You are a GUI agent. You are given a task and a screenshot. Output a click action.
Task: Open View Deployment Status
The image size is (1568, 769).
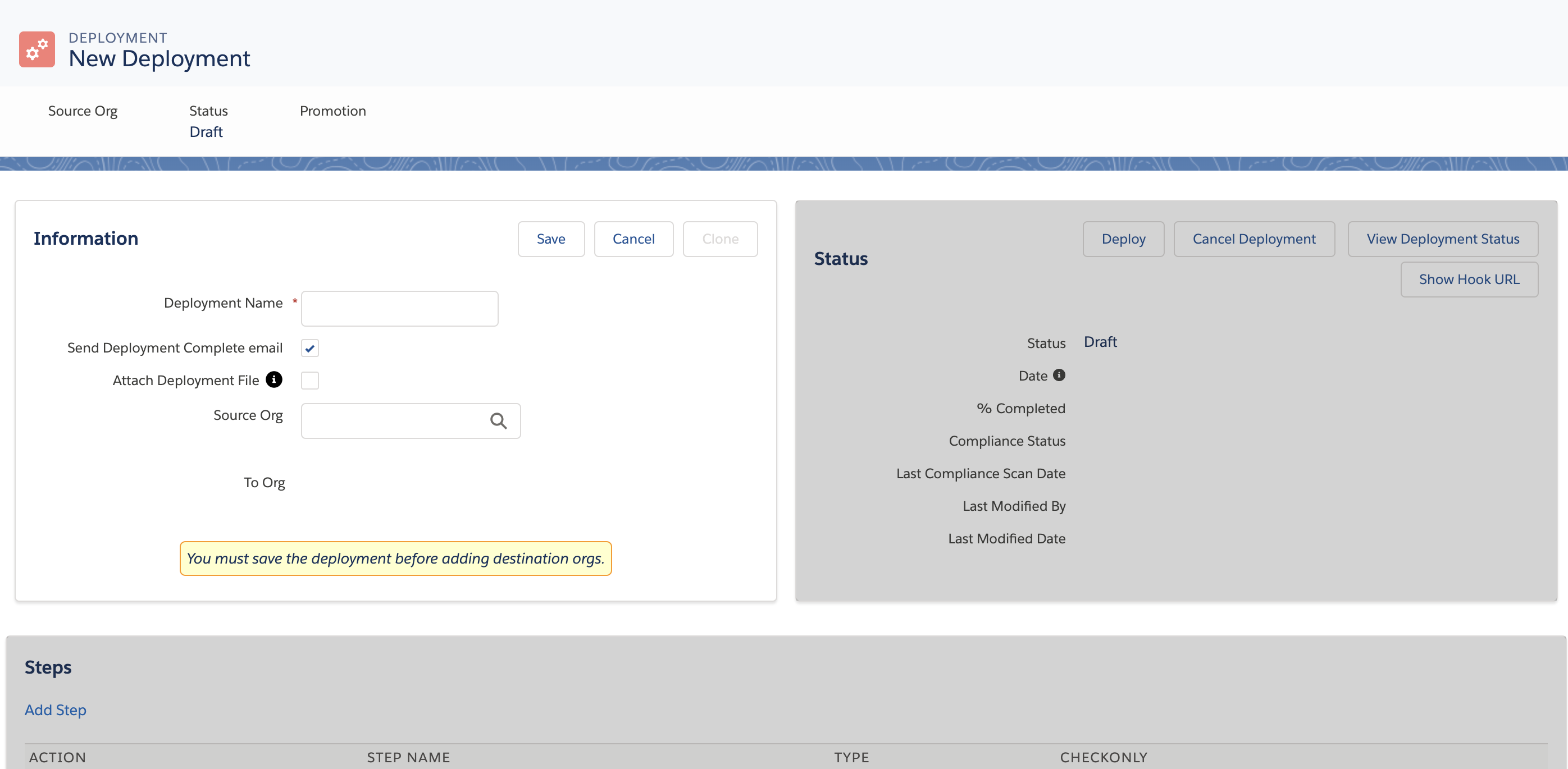1443,239
